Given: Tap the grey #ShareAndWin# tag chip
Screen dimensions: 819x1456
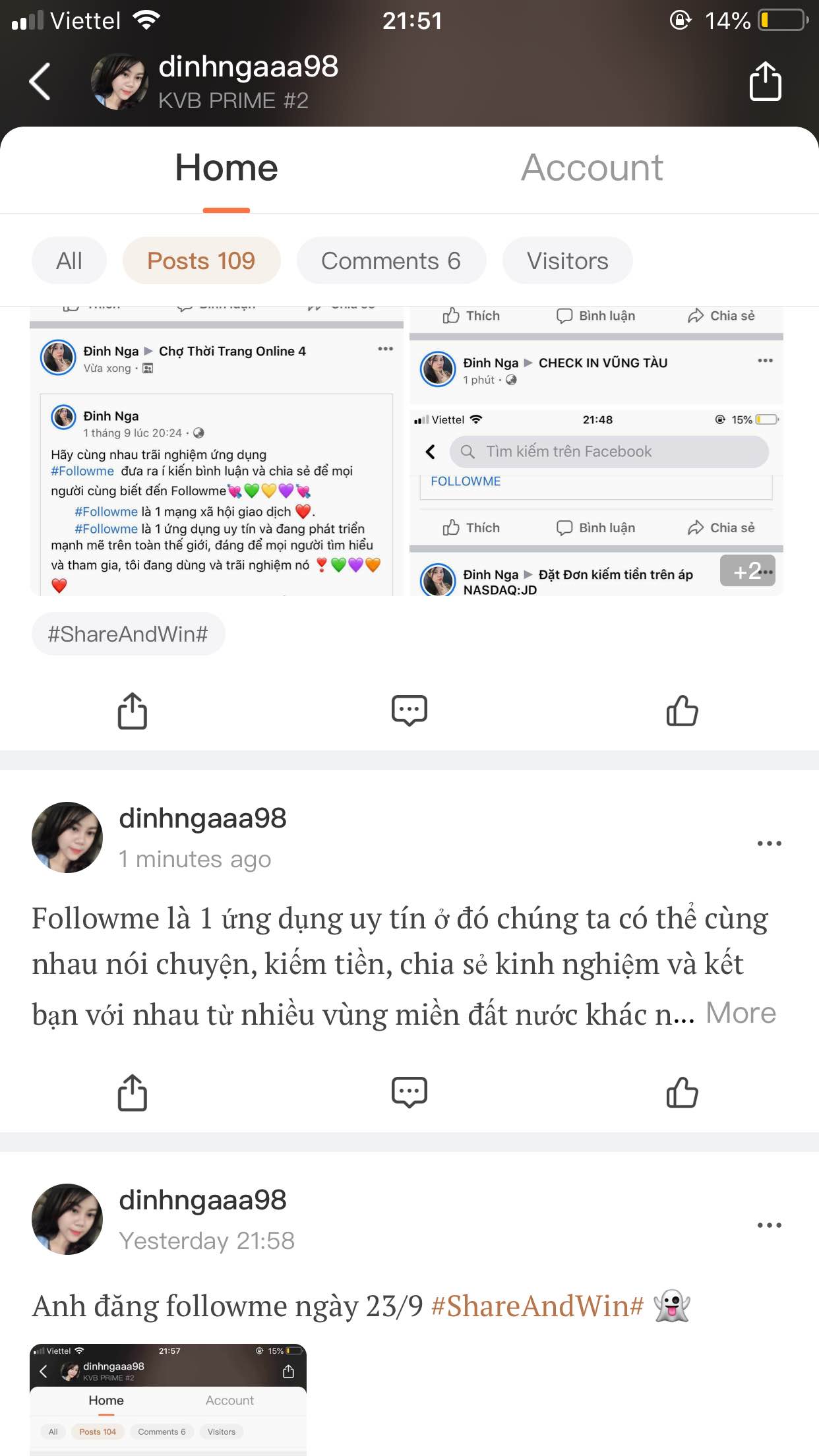Looking at the screenshot, I should pyautogui.click(x=128, y=634).
